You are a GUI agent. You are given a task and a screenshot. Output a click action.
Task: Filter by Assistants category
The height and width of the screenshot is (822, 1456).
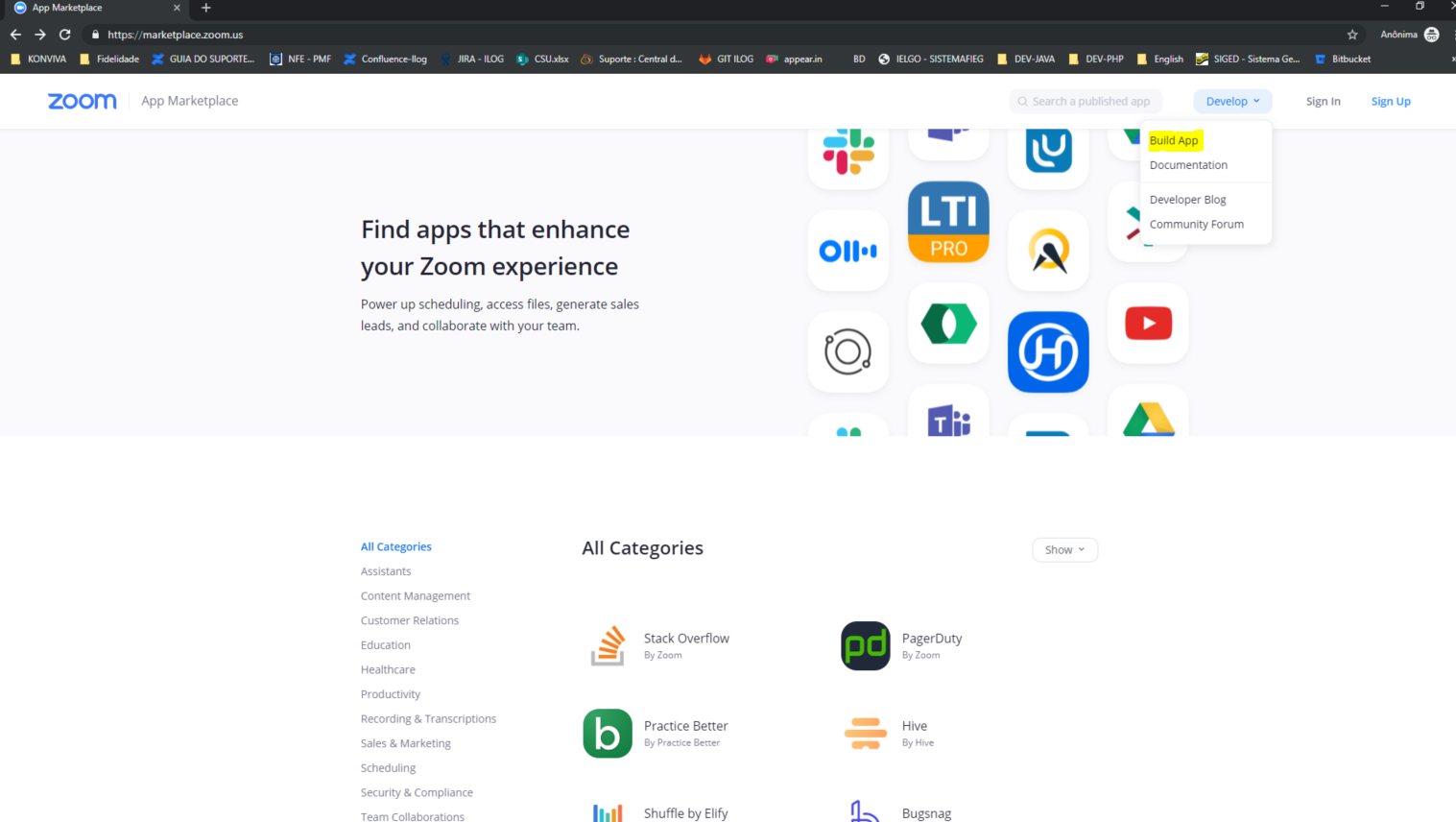[x=385, y=571]
